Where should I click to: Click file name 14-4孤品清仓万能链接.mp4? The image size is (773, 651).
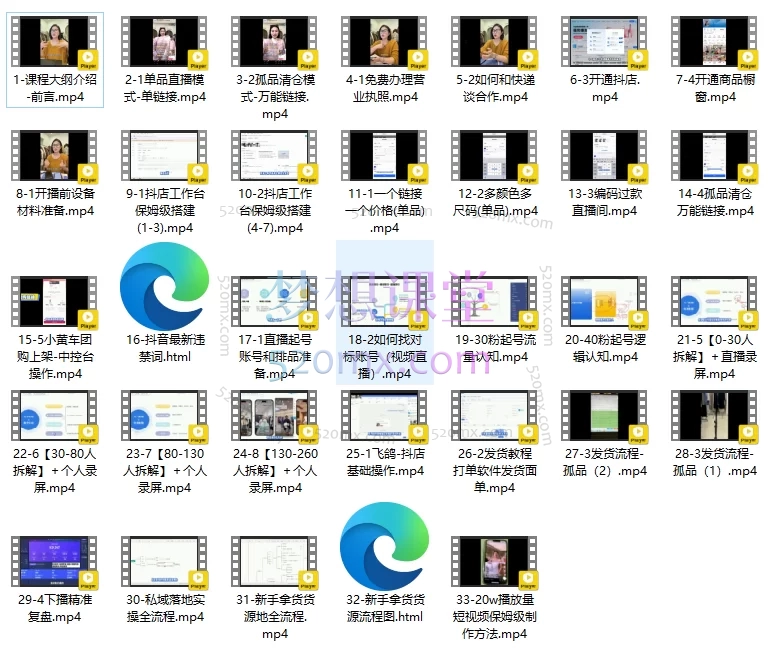pos(715,202)
